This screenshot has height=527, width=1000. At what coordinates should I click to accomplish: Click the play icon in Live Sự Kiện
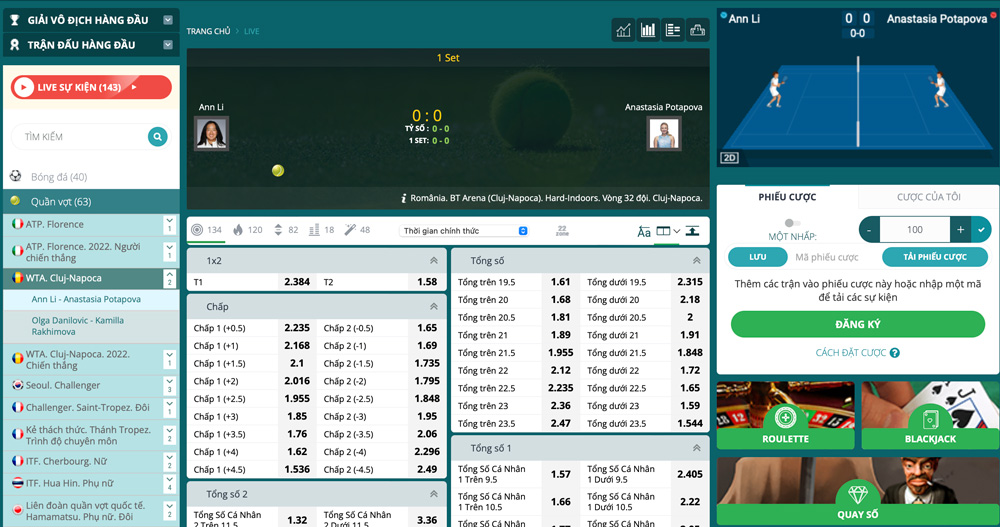click(24, 87)
